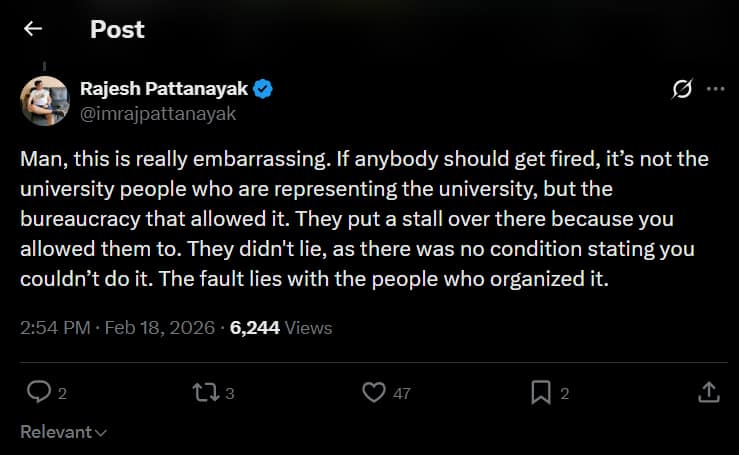Image resolution: width=739 pixels, height=455 pixels.
Task: Open Rajesh Pattanayak's profile picture
Action: [x=44, y=100]
